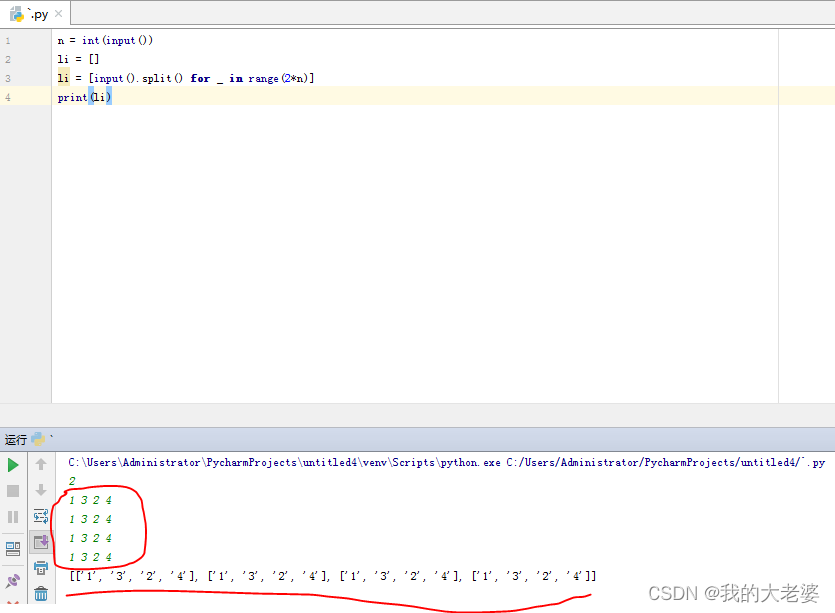Click the 'for' keyword on line 3
Viewport: 835px width, 613px height.
tap(200, 78)
